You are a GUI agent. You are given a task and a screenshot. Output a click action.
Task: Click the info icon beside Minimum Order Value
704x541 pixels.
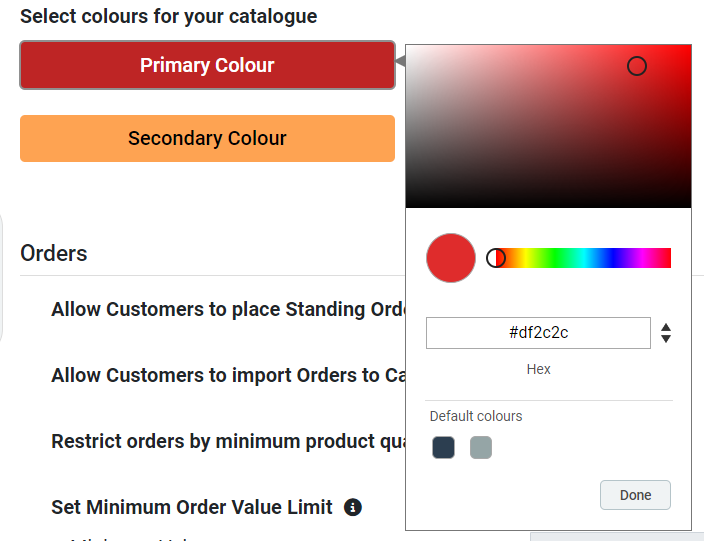352,507
